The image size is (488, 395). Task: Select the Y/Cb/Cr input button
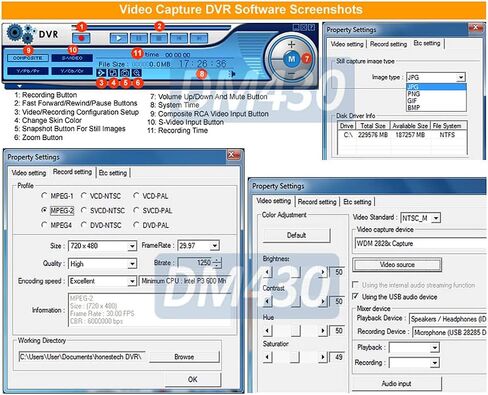point(72,71)
